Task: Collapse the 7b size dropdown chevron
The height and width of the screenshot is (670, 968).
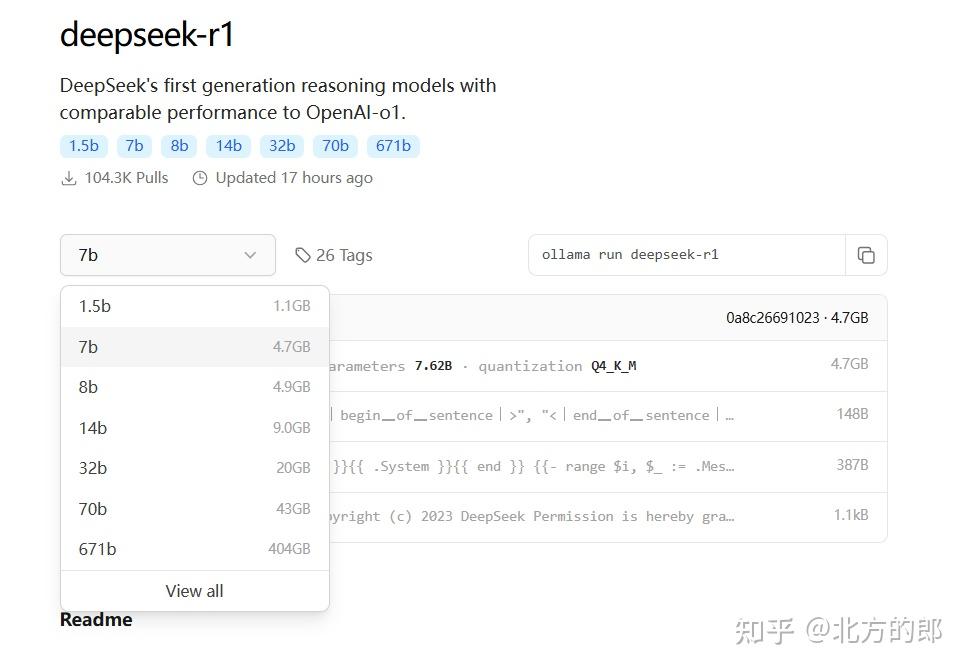Action: tap(250, 255)
